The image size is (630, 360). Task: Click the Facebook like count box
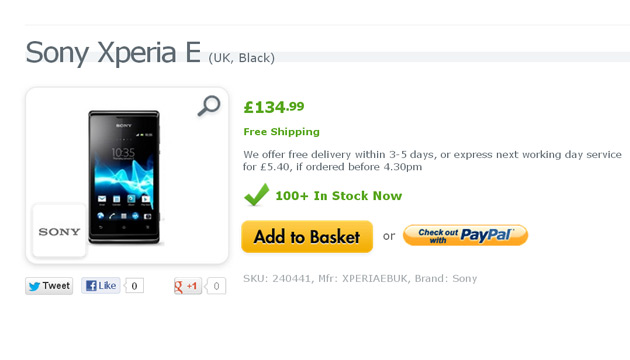(x=134, y=286)
